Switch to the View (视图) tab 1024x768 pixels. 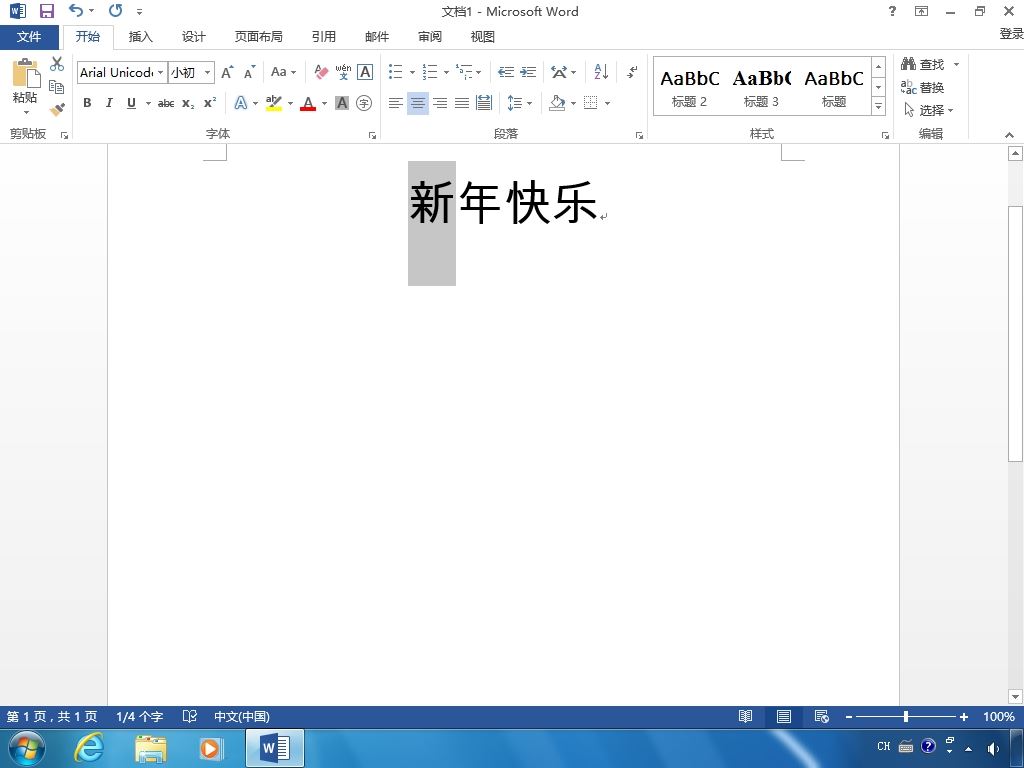pyautogui.click(x=483, y=37)
